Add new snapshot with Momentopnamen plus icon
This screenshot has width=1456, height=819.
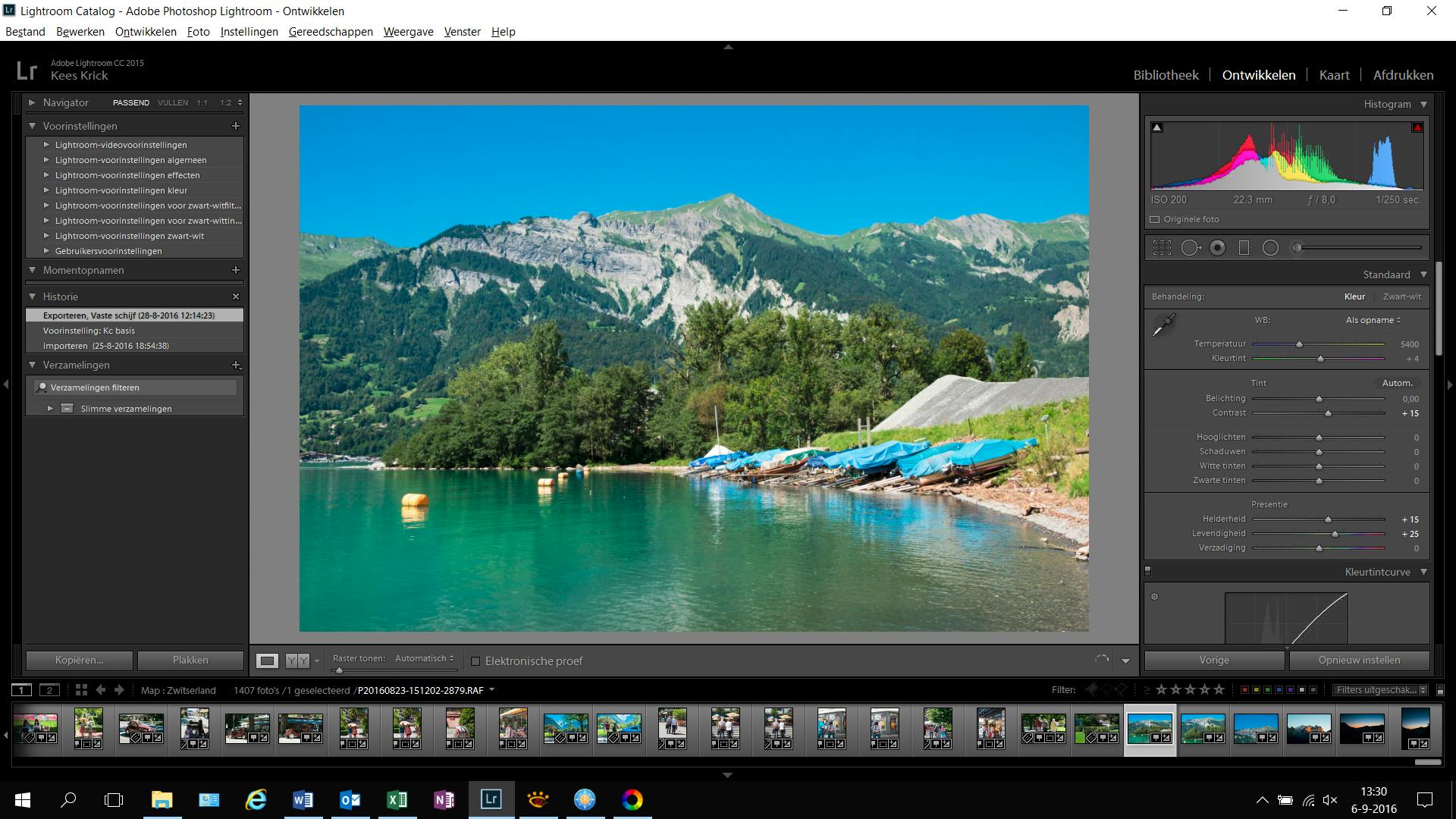[236, 270]
